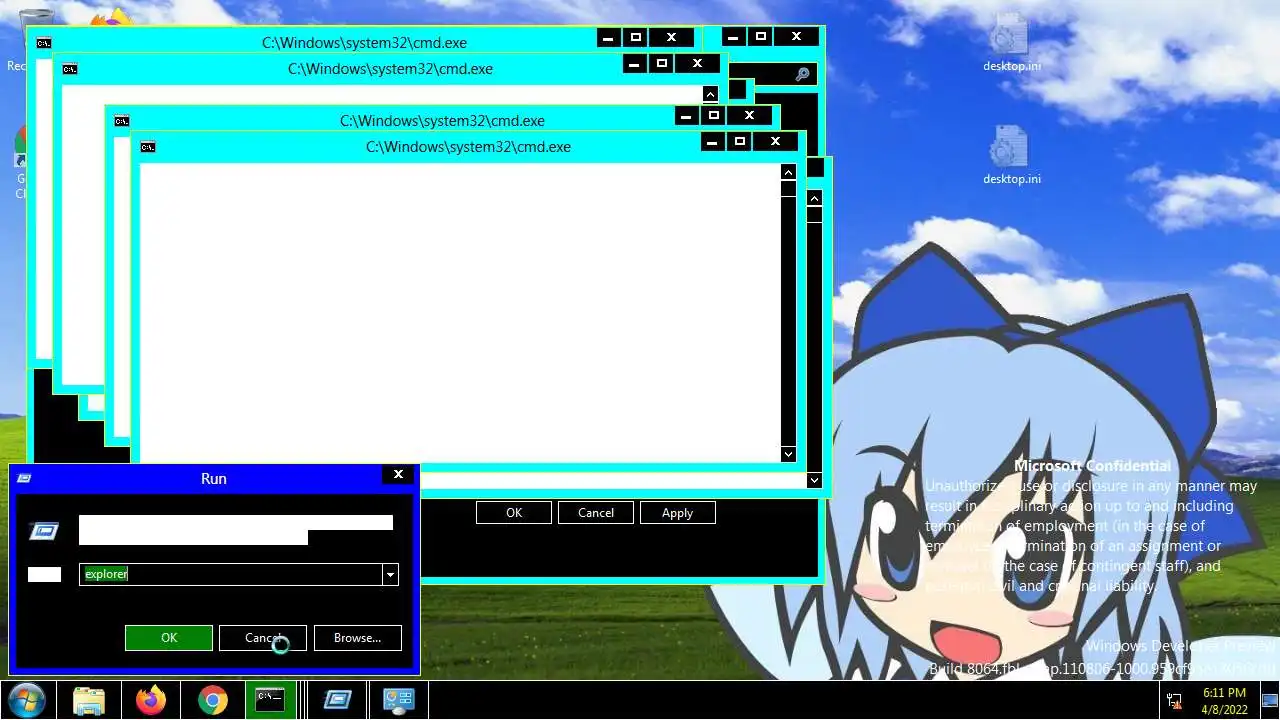Close the frontmost cmd.exe window
This screenshot has width=1280, height=720.
click(x=775, y=142)
